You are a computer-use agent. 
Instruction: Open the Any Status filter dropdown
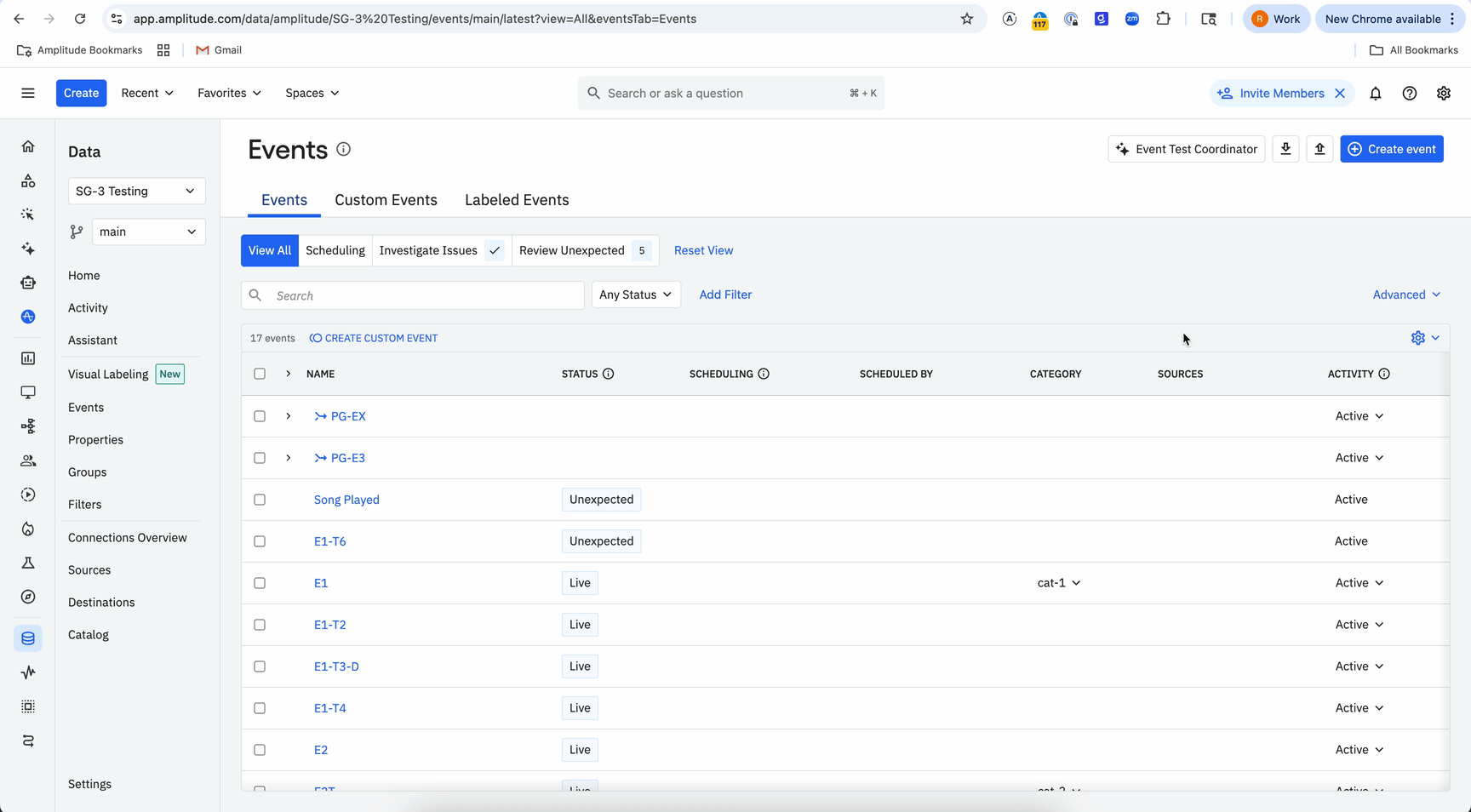pos(635,294)
